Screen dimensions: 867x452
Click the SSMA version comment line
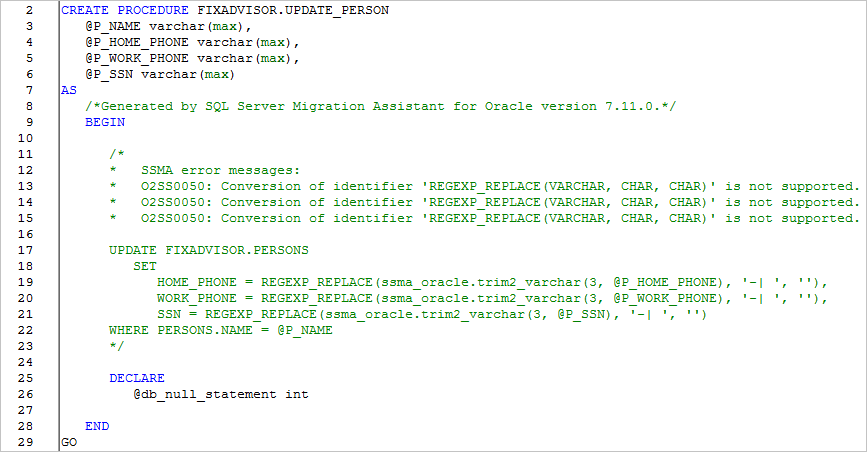pos(380,106)
